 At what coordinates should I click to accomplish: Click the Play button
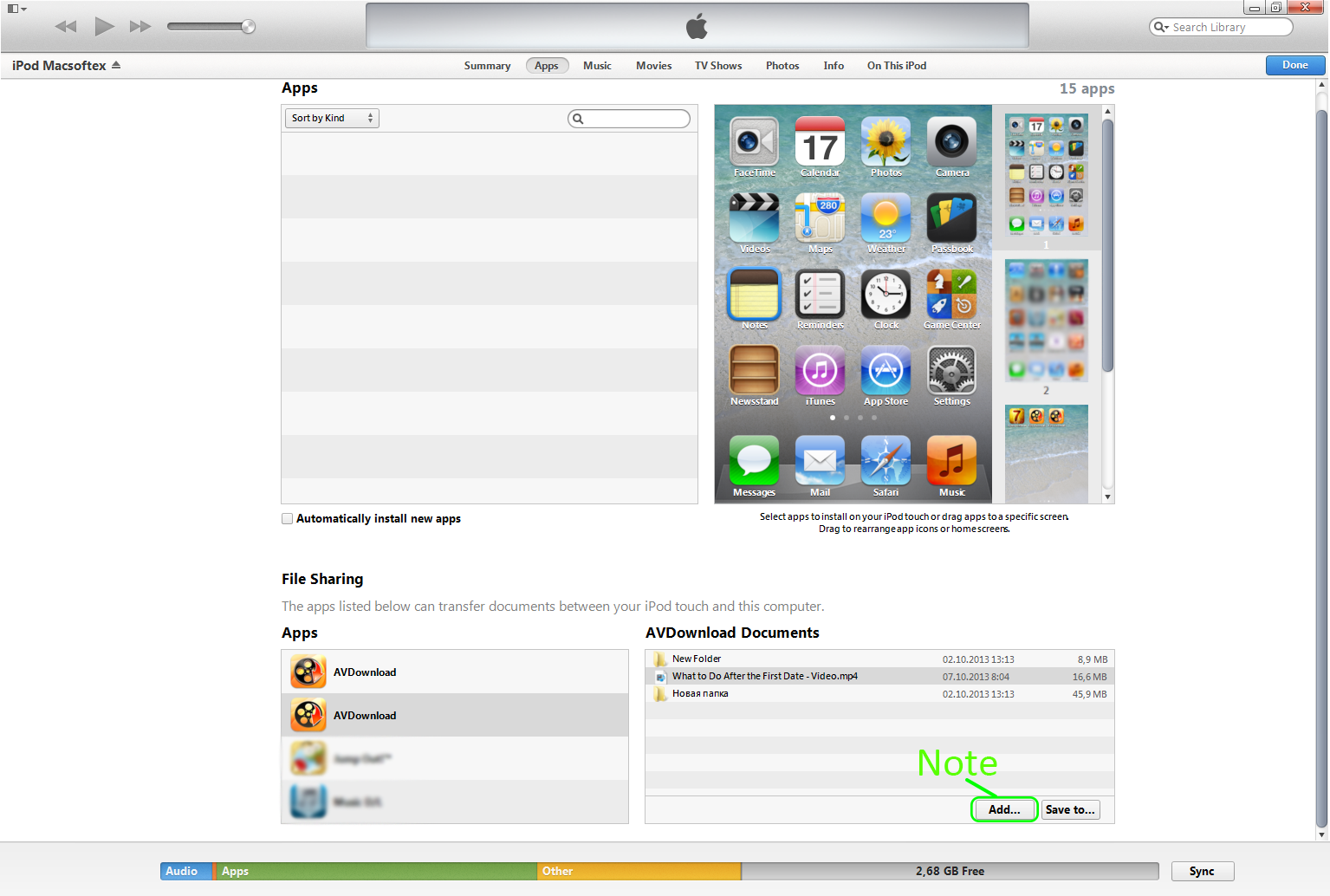point(104,26)
